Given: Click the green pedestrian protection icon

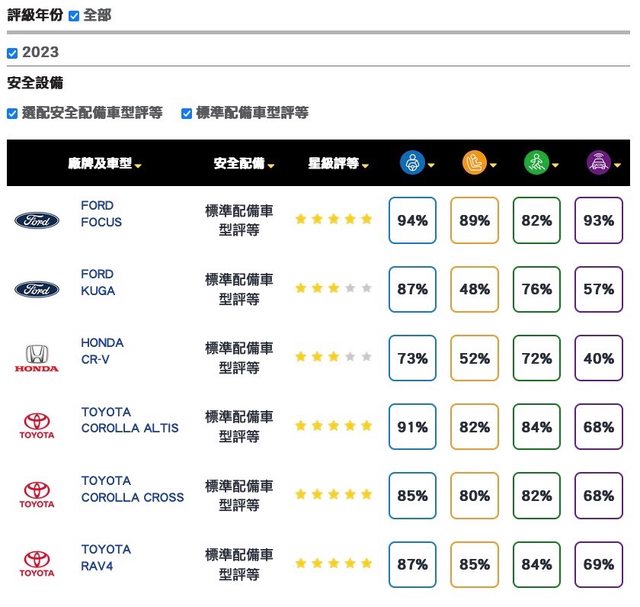Looking at the screenshot, I should tap(535, 163).
